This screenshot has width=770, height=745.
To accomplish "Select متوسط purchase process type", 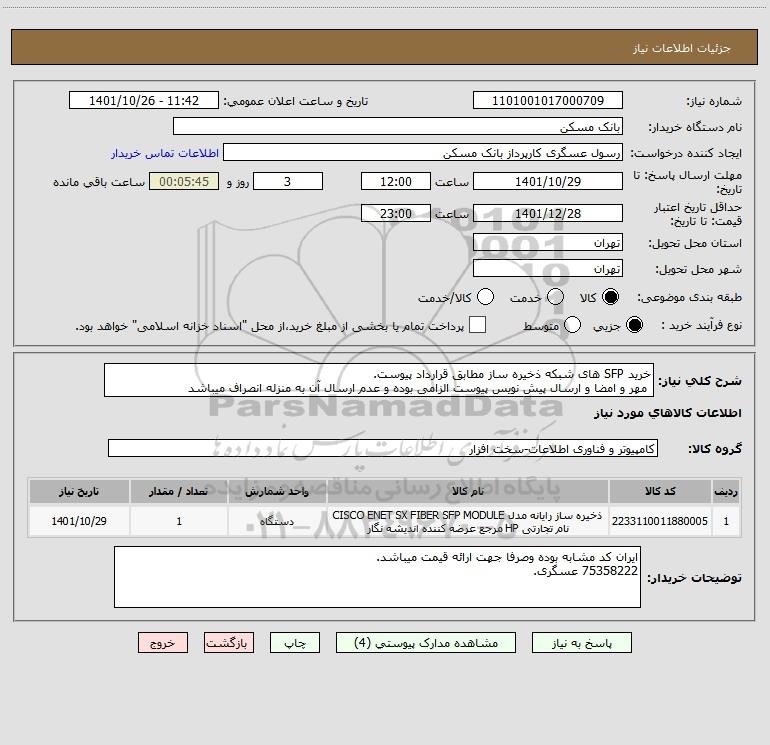I will [x=573, y=325].
